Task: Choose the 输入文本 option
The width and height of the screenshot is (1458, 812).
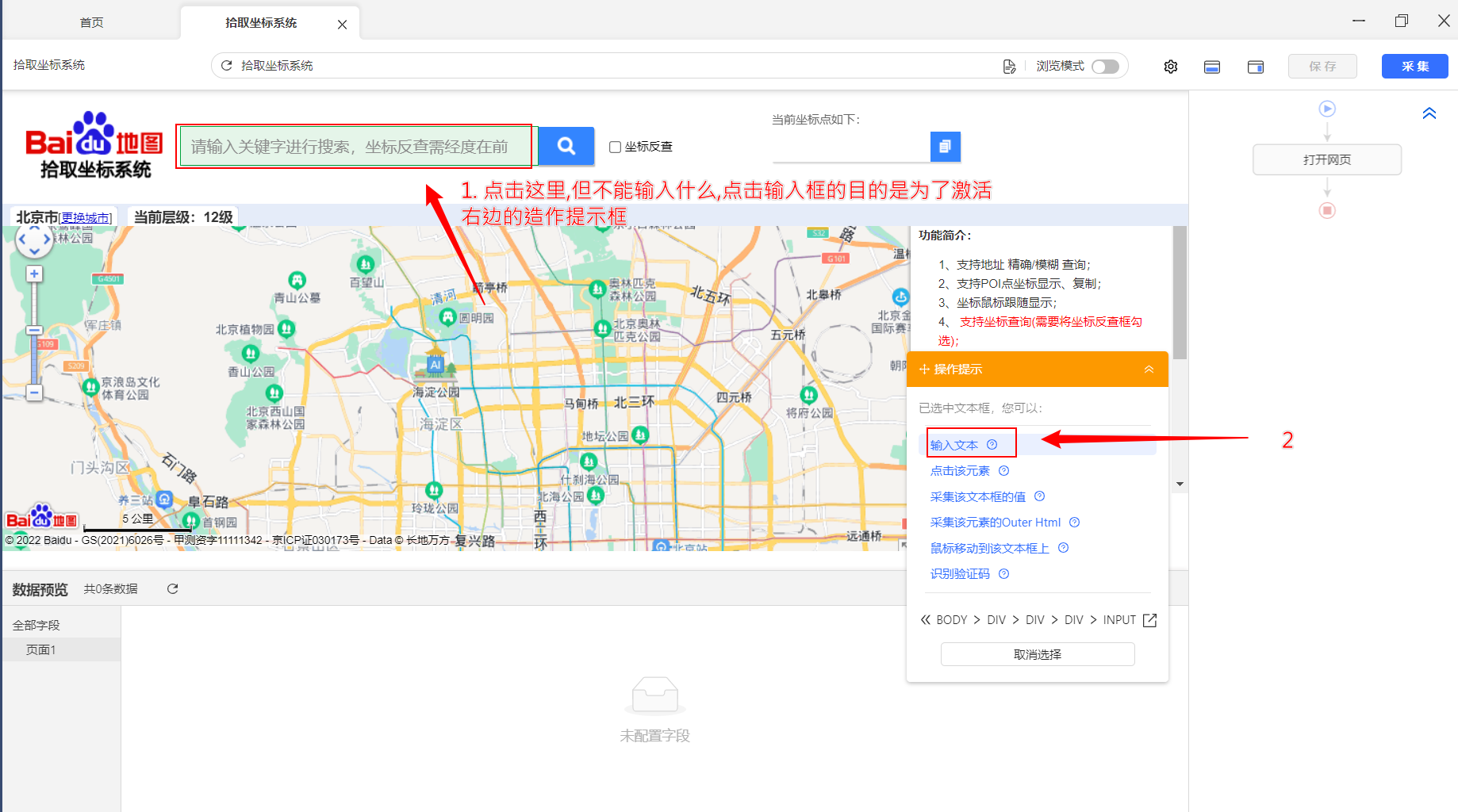Action: pos(954,445)
